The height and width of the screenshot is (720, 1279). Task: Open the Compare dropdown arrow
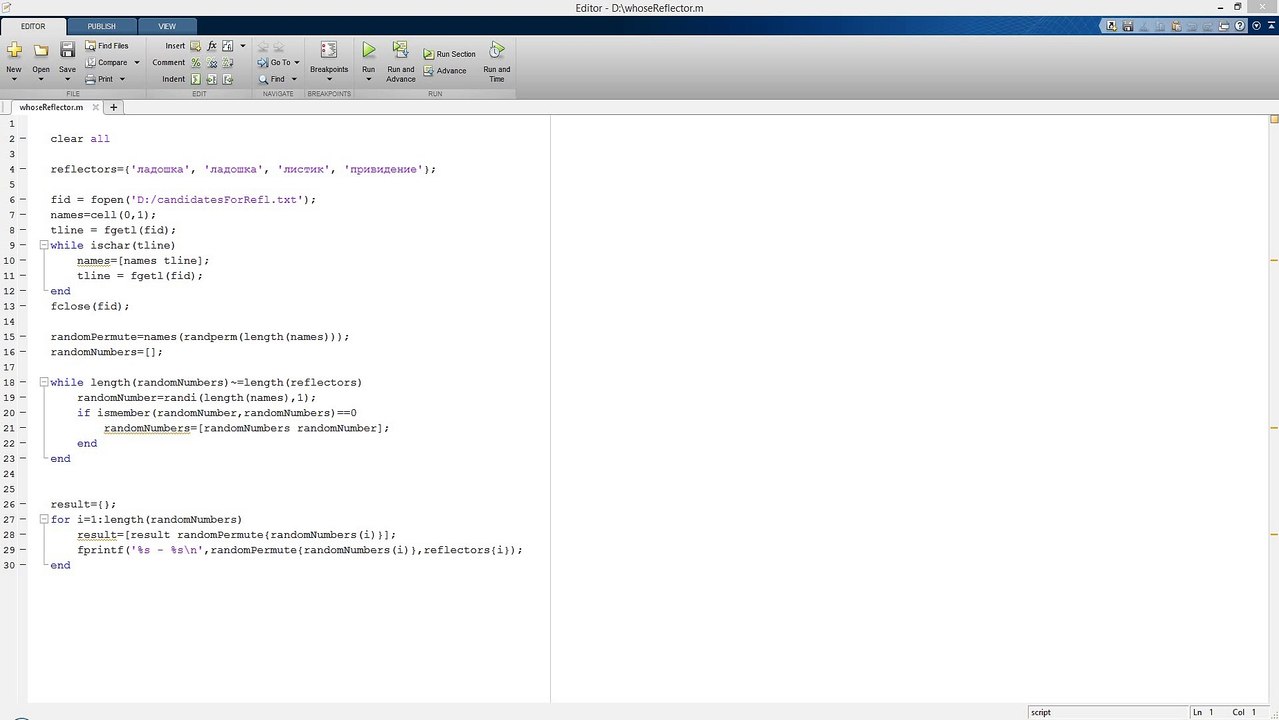click(x=137, y=63)
